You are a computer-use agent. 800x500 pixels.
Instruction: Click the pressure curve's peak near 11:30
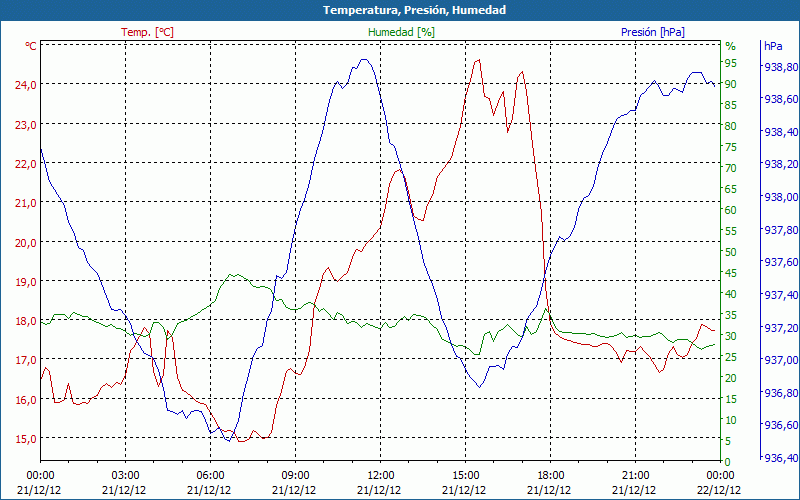pos(363,59)
